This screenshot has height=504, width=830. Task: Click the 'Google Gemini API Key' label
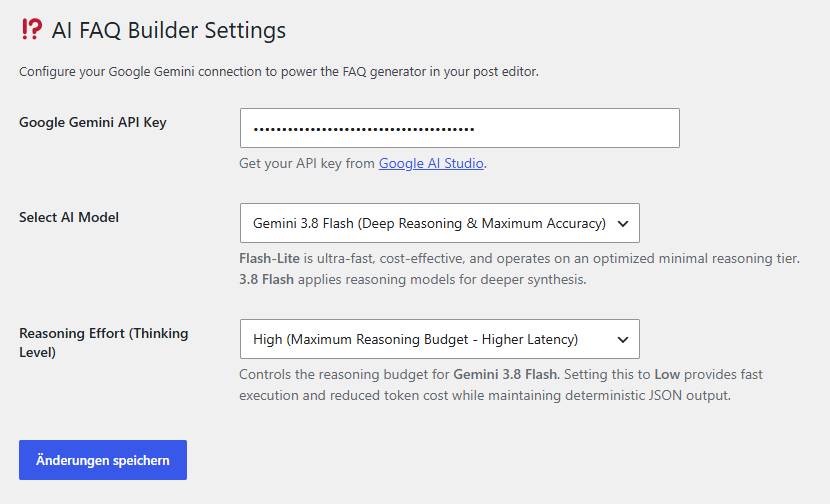click(93, 122)
